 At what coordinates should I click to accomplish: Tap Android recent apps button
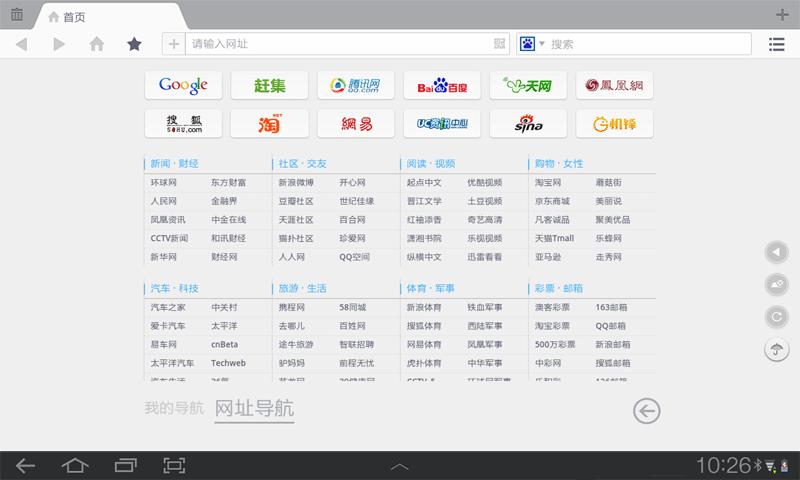point(125,465)
